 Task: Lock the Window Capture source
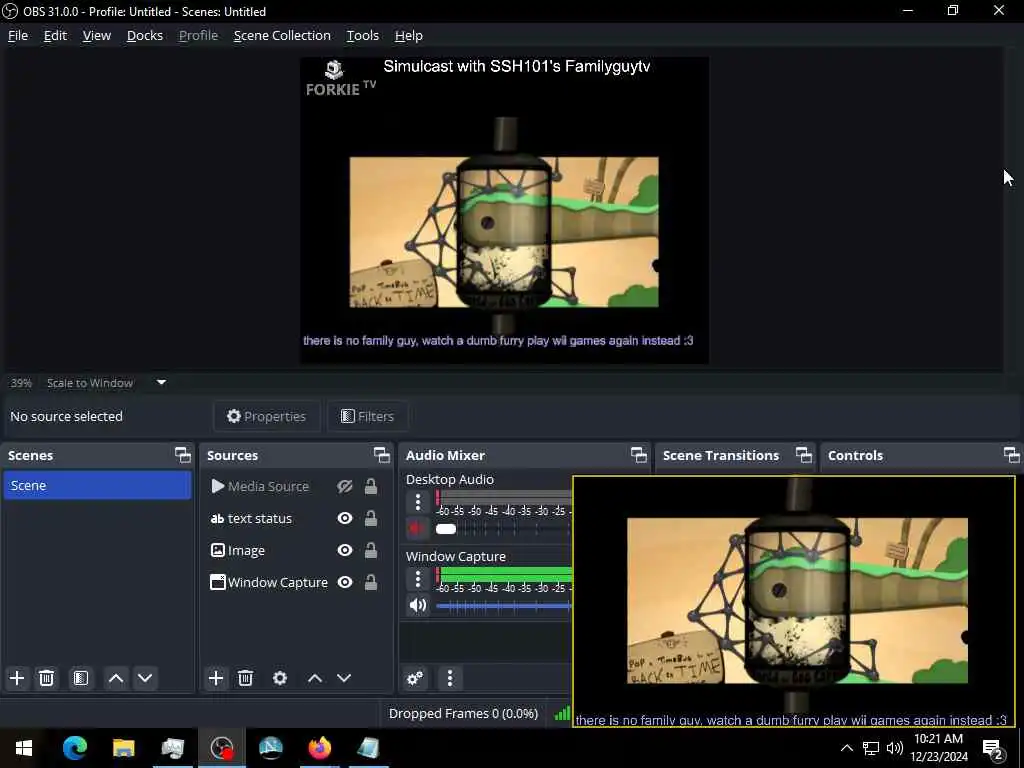370,582
